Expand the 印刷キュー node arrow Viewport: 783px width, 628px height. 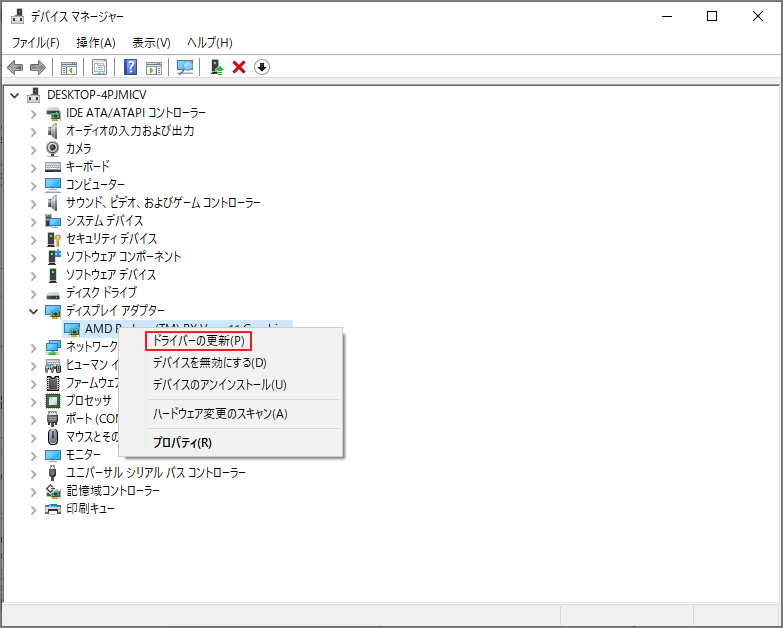pos(33,510)
